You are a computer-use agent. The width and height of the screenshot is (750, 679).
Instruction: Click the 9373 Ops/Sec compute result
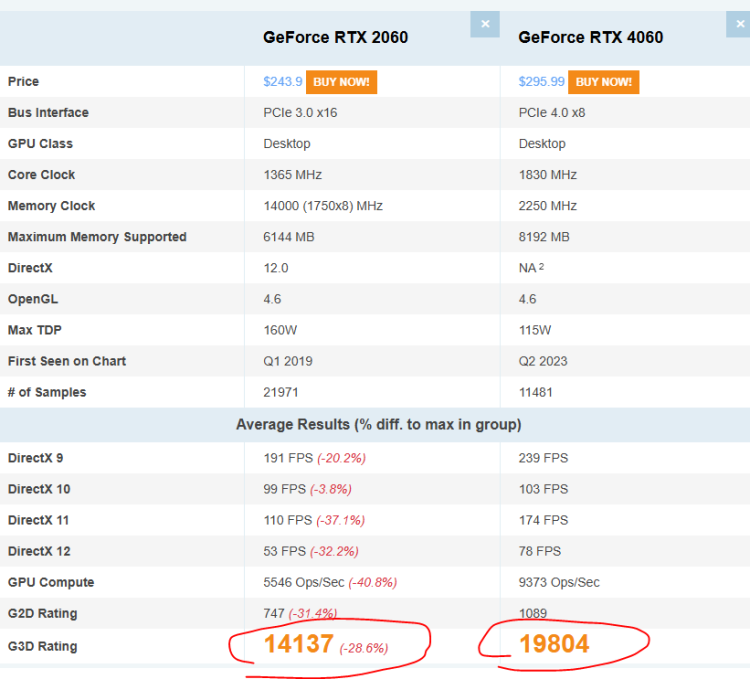point(559,582)
